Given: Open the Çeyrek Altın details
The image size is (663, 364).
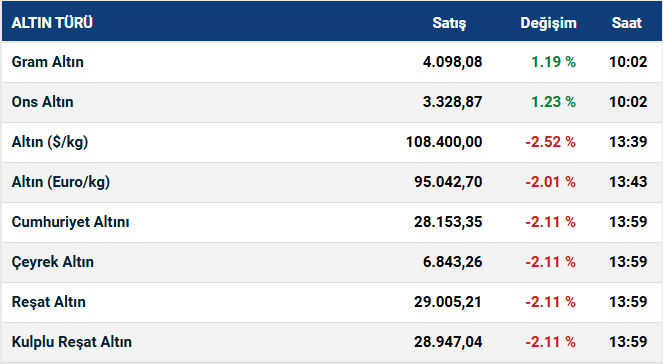Looking at the screenshot, I should (52, 262).
